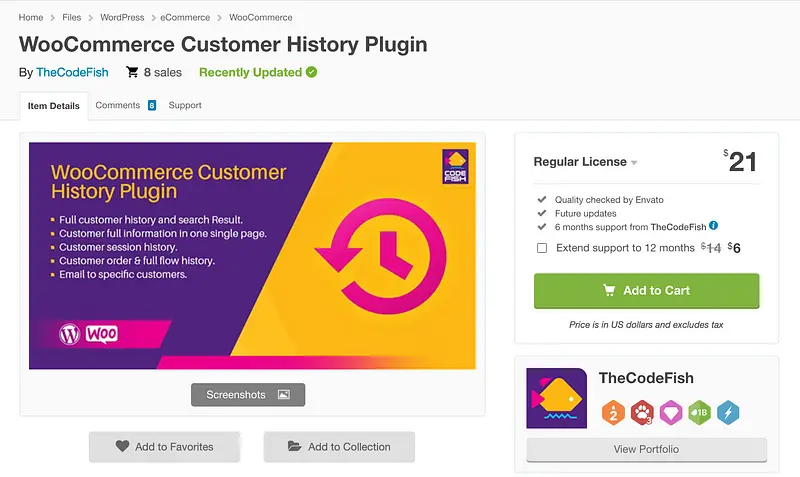This screenshot has width=800, height=477.
Task: Click the plugin preview banner image
Action: tap(252, 255)
